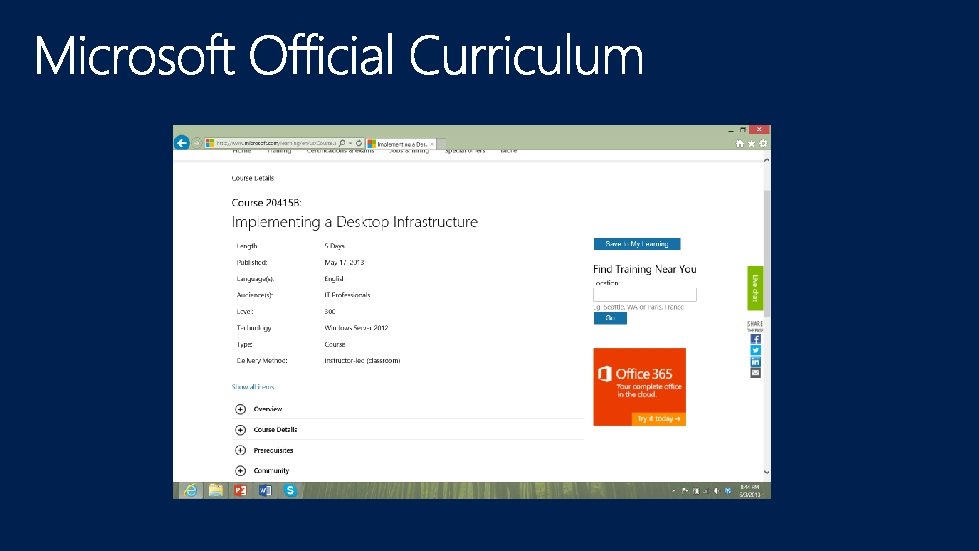
Task: Open PowerPoint from the taskbar
Action: pyautogui.click(x=240, y=490)
